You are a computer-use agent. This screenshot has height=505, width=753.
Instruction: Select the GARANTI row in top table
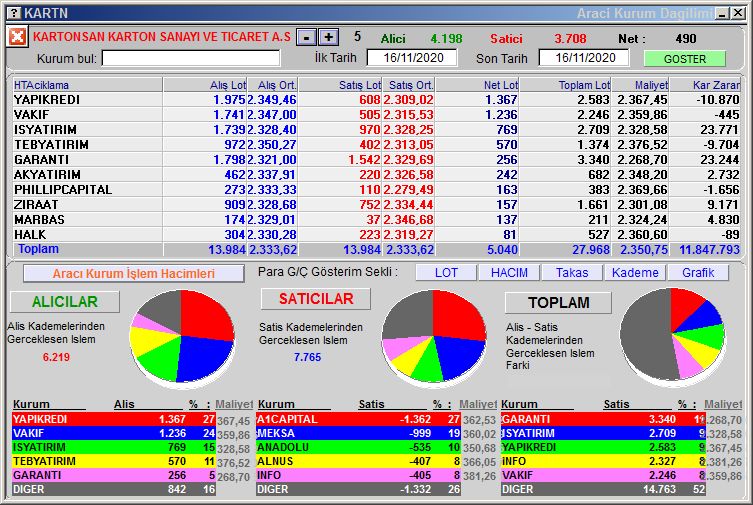point(376,159)
